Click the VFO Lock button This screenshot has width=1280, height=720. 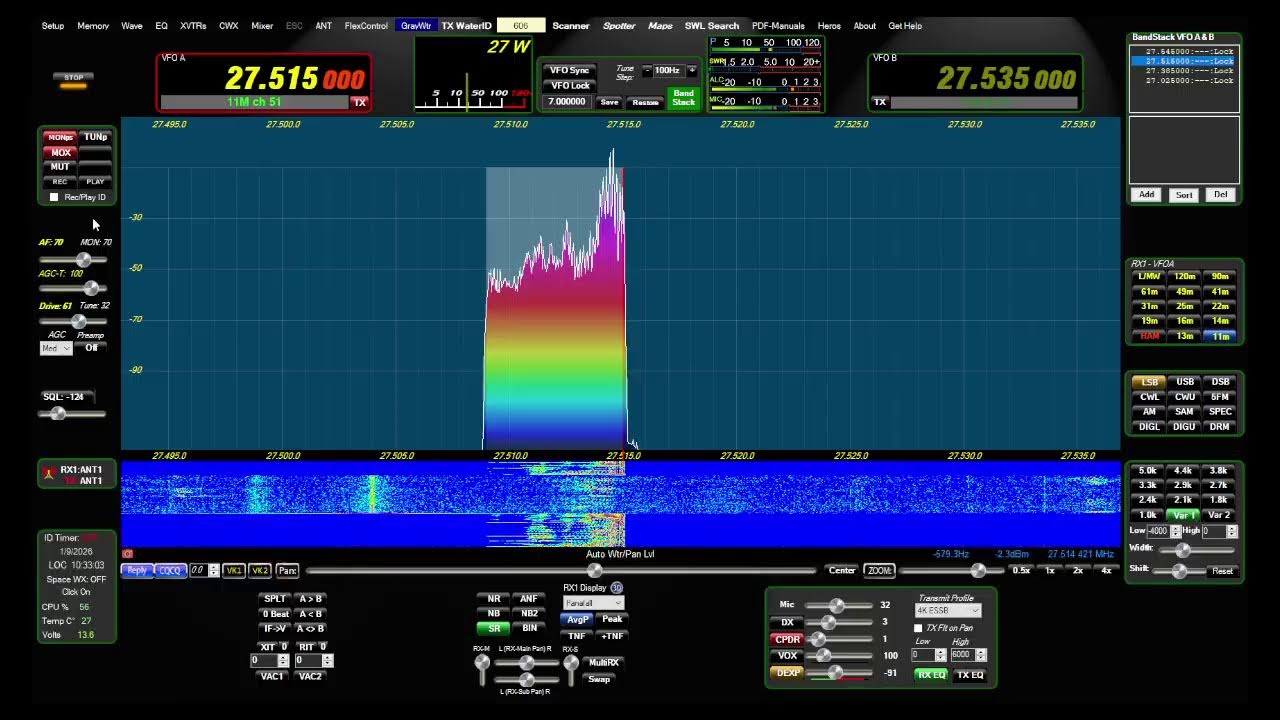[x=570, y=86]
